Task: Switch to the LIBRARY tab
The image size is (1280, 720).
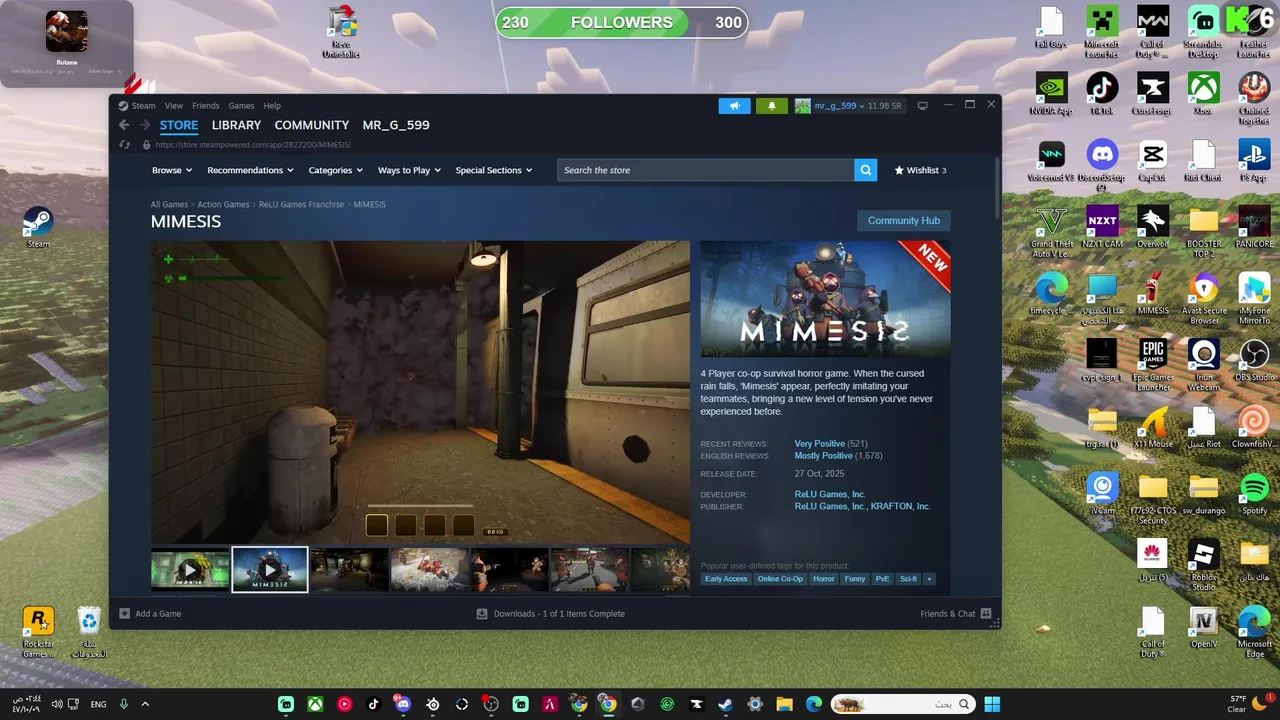Action: [236, 125]
